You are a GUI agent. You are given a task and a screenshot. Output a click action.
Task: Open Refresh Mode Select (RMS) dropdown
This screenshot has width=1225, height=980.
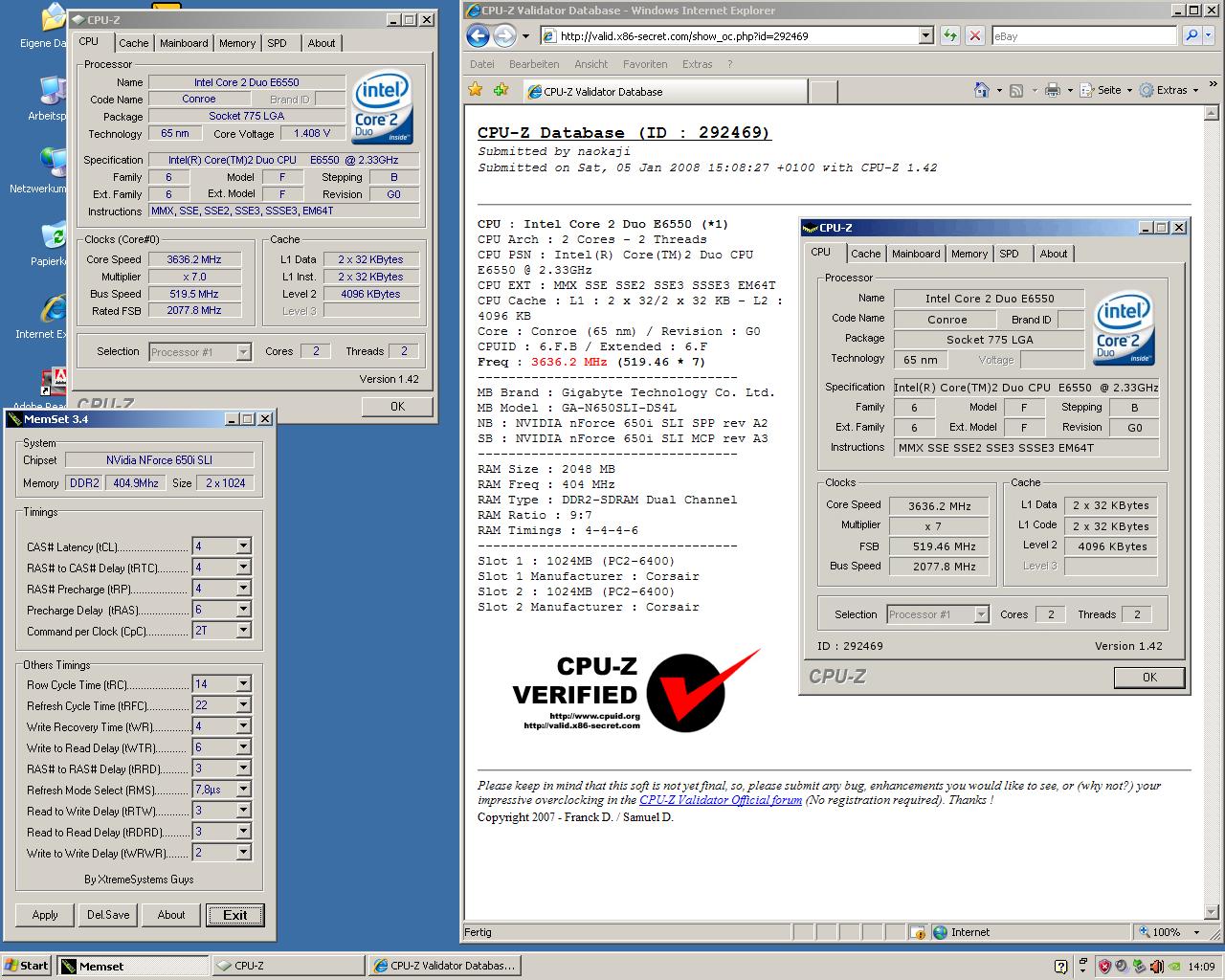tap(243, 790)
